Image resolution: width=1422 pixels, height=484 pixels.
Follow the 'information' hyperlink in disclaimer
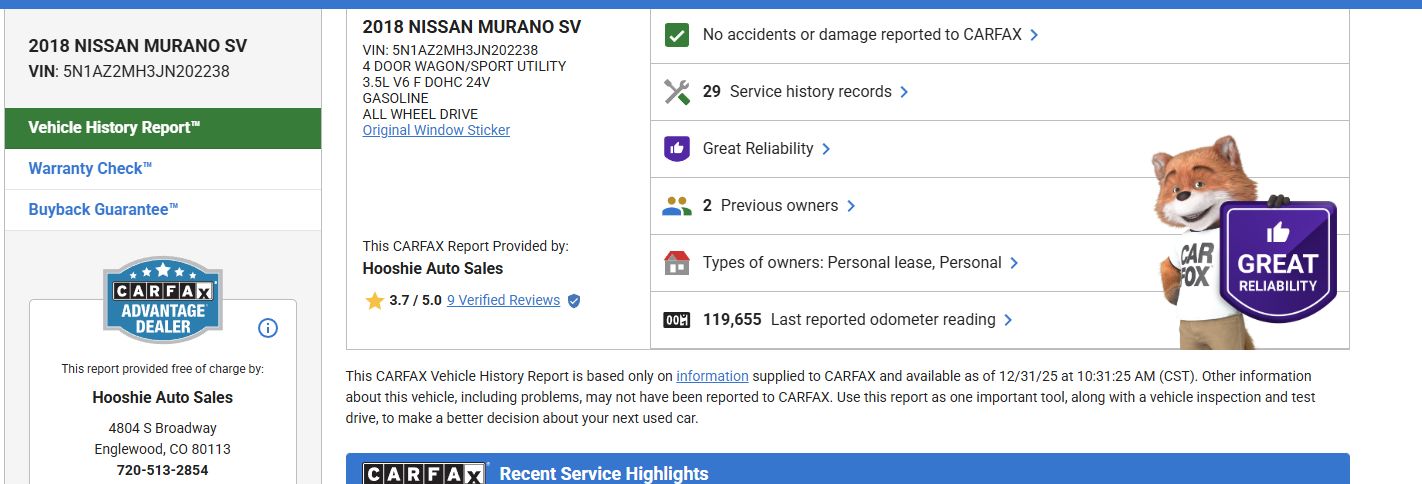712,377
